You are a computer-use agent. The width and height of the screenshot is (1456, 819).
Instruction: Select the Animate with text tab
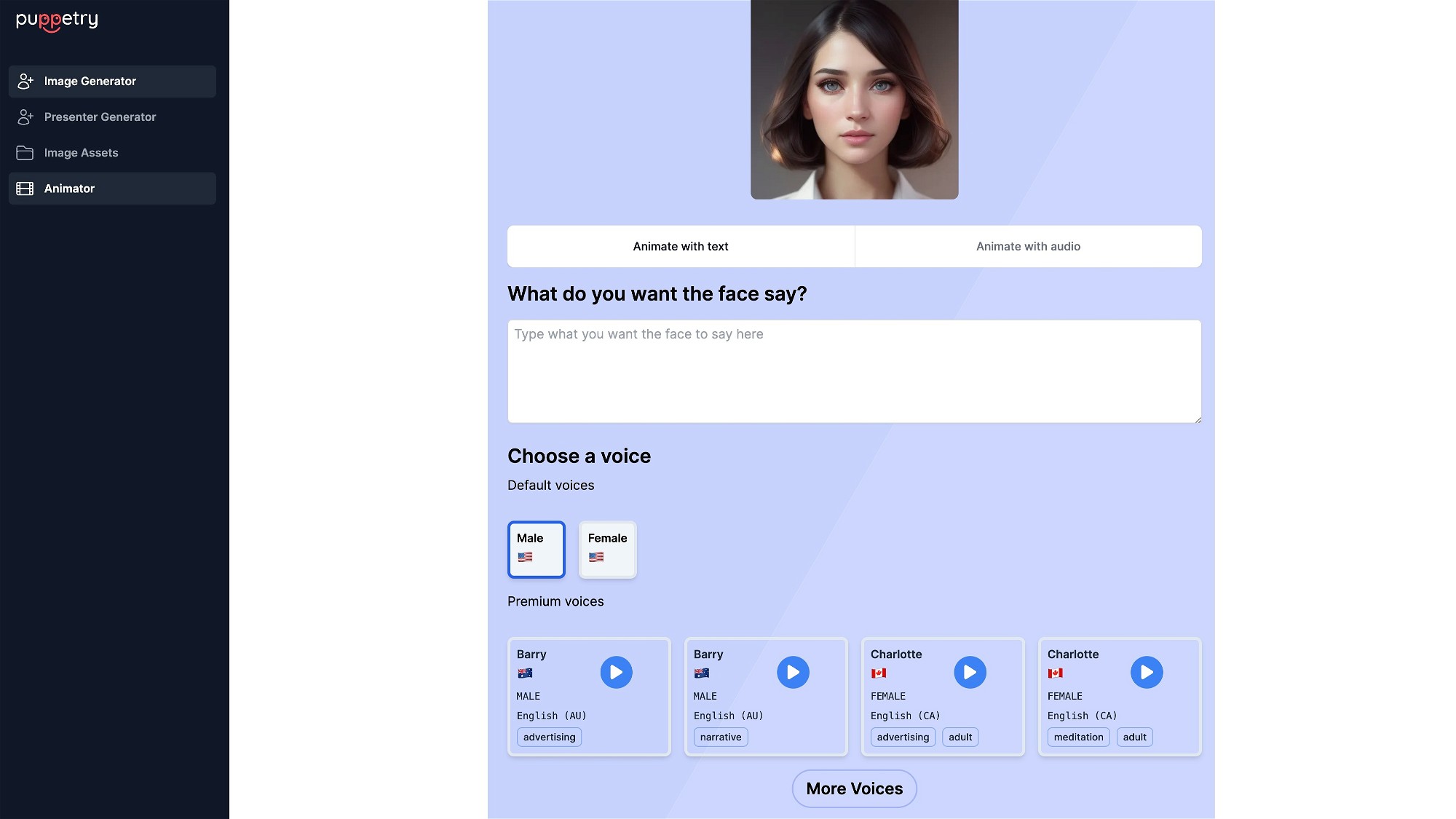681,247
